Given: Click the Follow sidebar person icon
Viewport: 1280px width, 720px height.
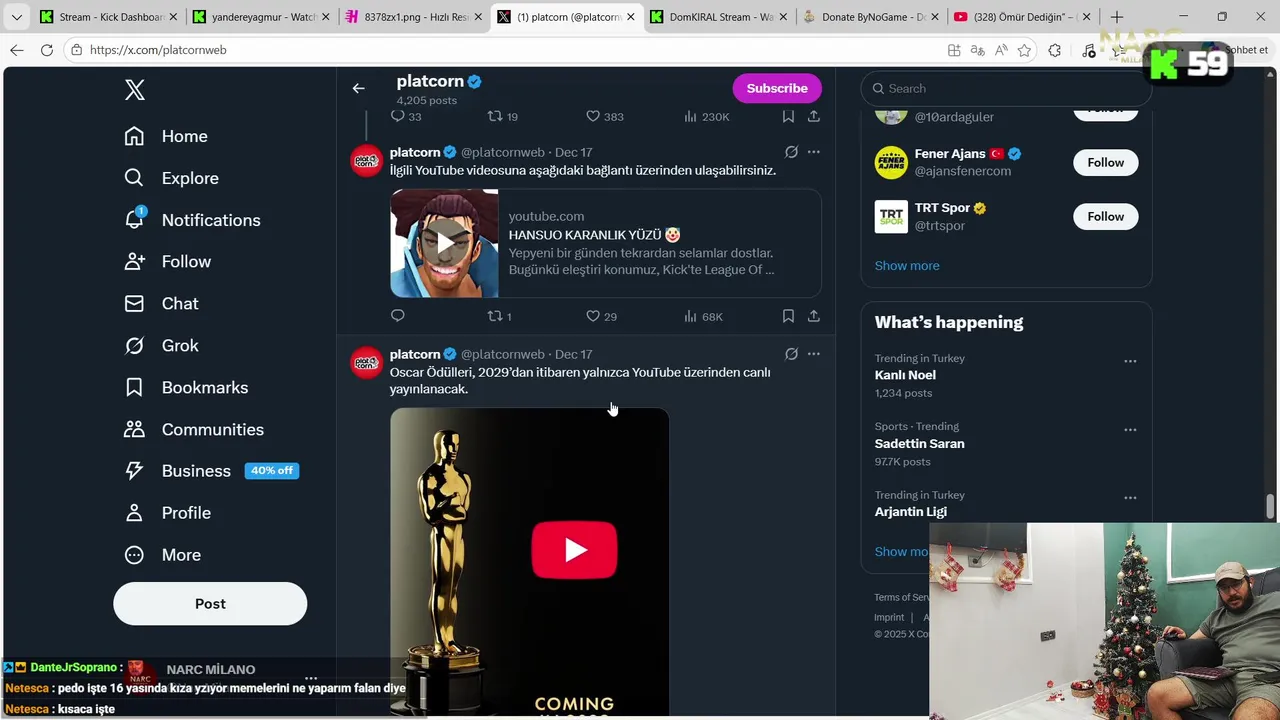Looking at the screenshot, I should pos(134,261).
